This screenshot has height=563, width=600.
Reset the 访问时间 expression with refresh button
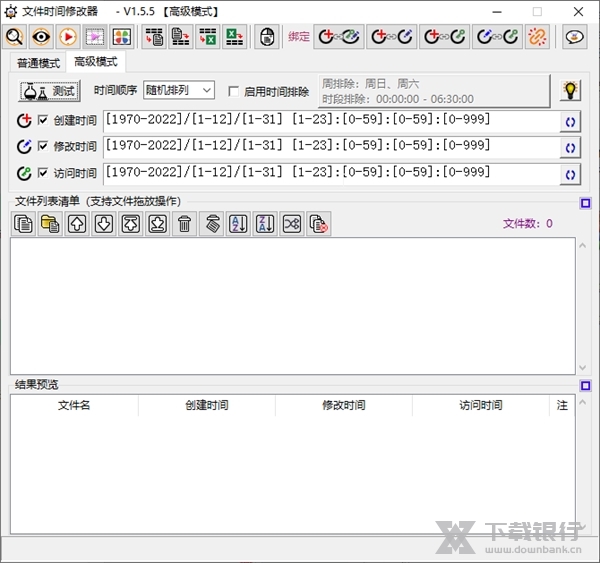(x=570, y=175)
